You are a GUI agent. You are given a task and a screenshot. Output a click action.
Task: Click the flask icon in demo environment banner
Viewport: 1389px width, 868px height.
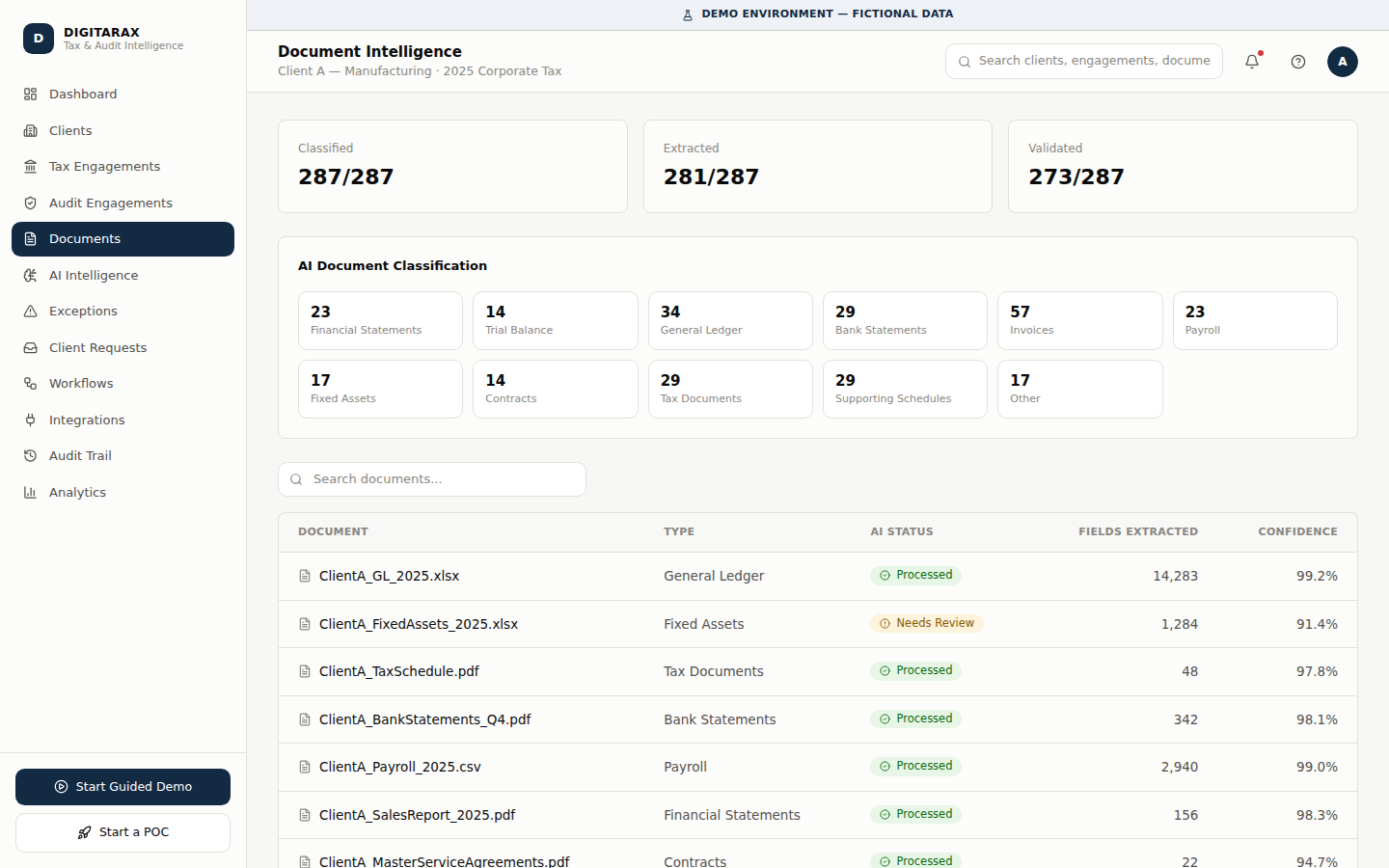688,14
